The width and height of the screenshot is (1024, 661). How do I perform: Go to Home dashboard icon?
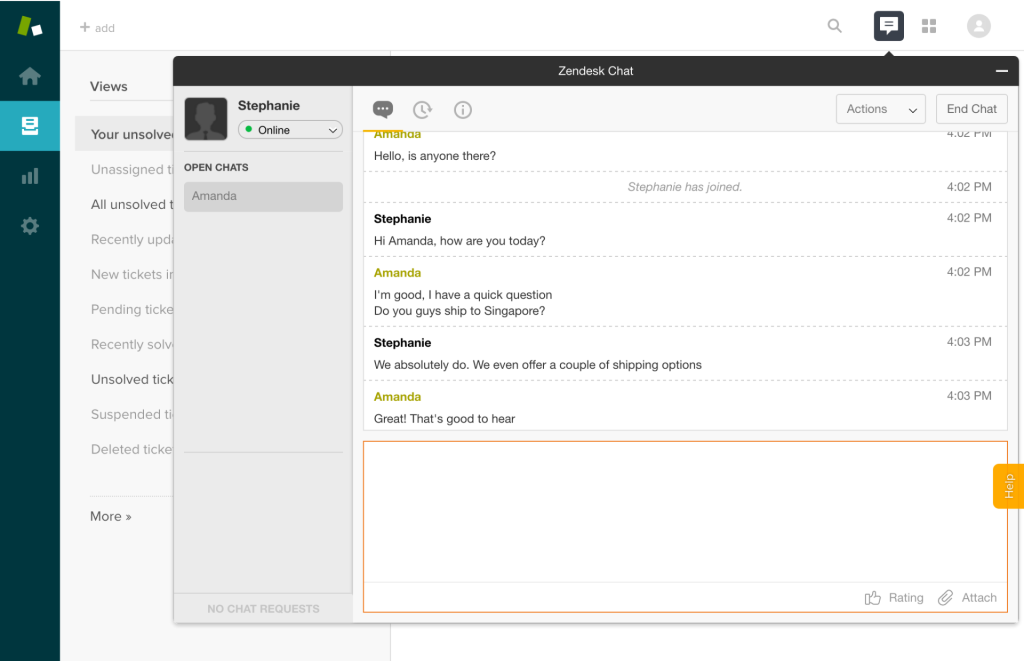click(x=29, y=76)
